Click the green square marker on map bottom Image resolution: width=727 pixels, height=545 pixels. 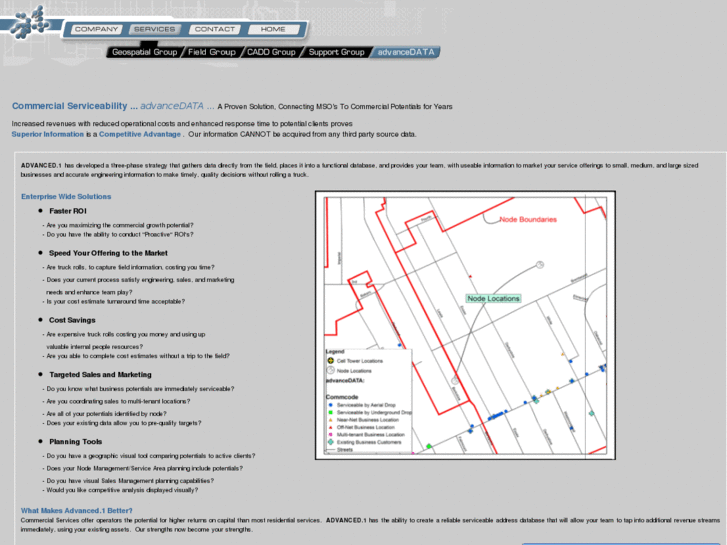[429, 446]
